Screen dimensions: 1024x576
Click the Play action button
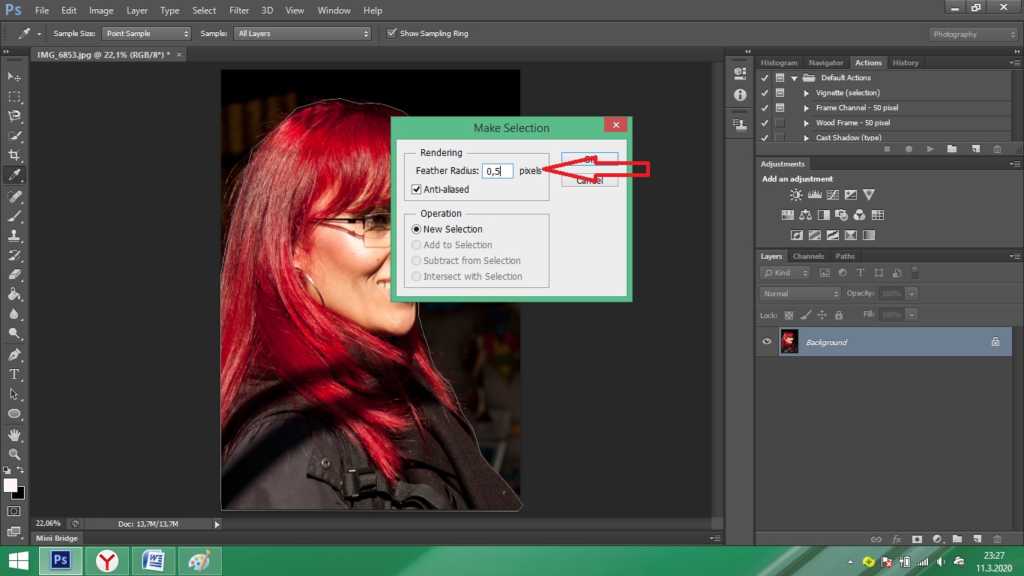[x=930, y=149]
